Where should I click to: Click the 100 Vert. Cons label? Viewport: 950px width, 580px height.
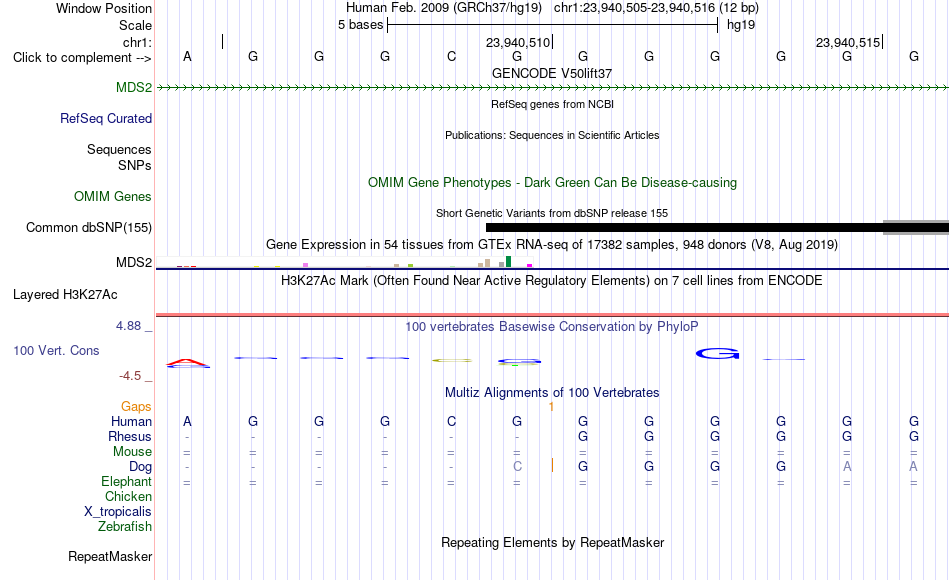coord(56,350)
